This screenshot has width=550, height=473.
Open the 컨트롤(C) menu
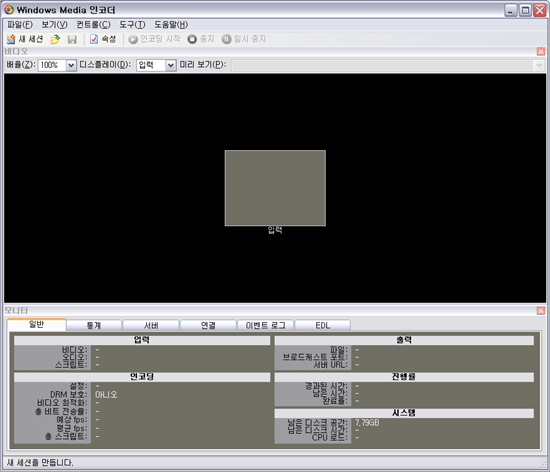[93, 25]
